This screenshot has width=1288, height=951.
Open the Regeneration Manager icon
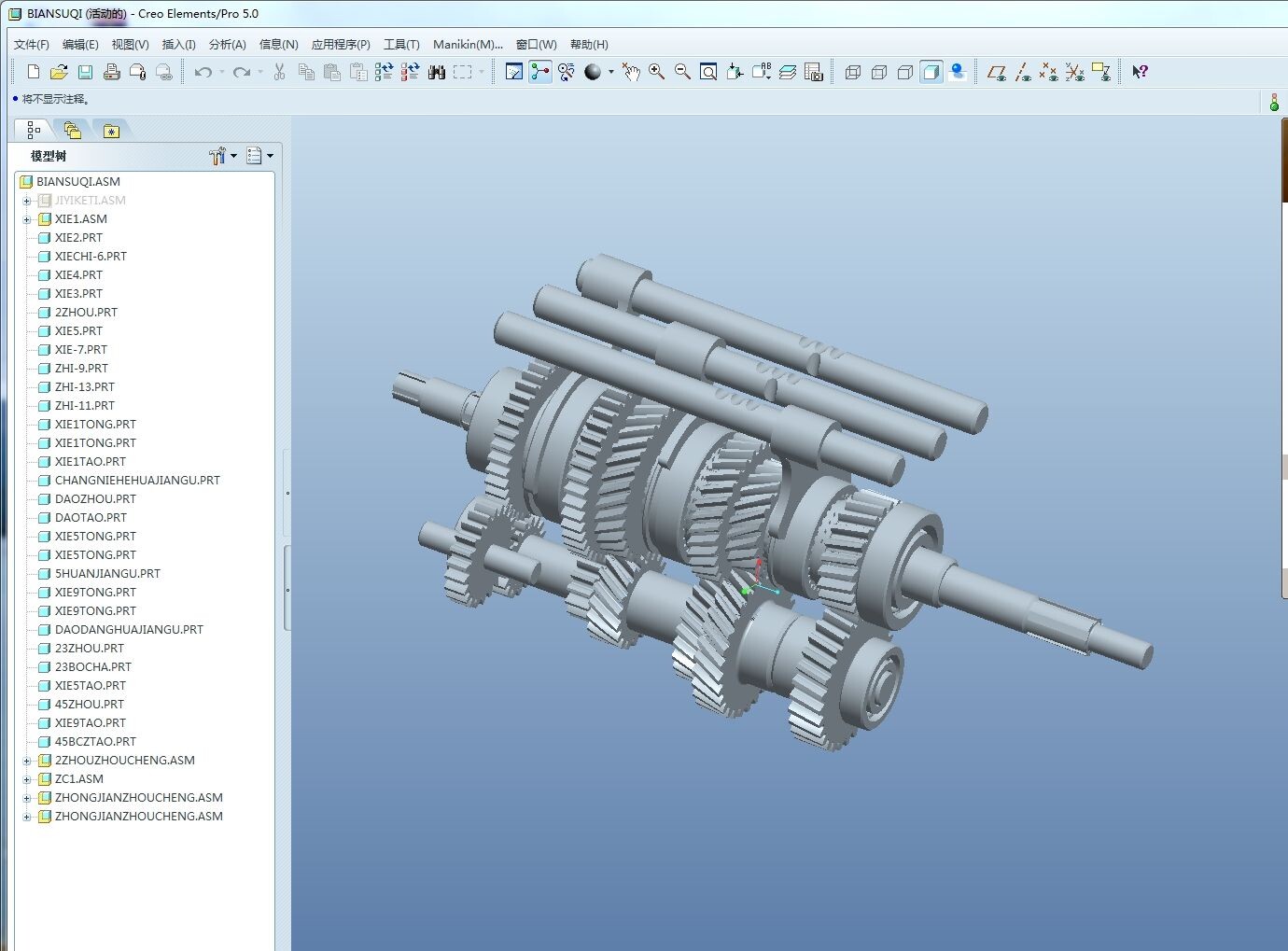pos(410,72)
